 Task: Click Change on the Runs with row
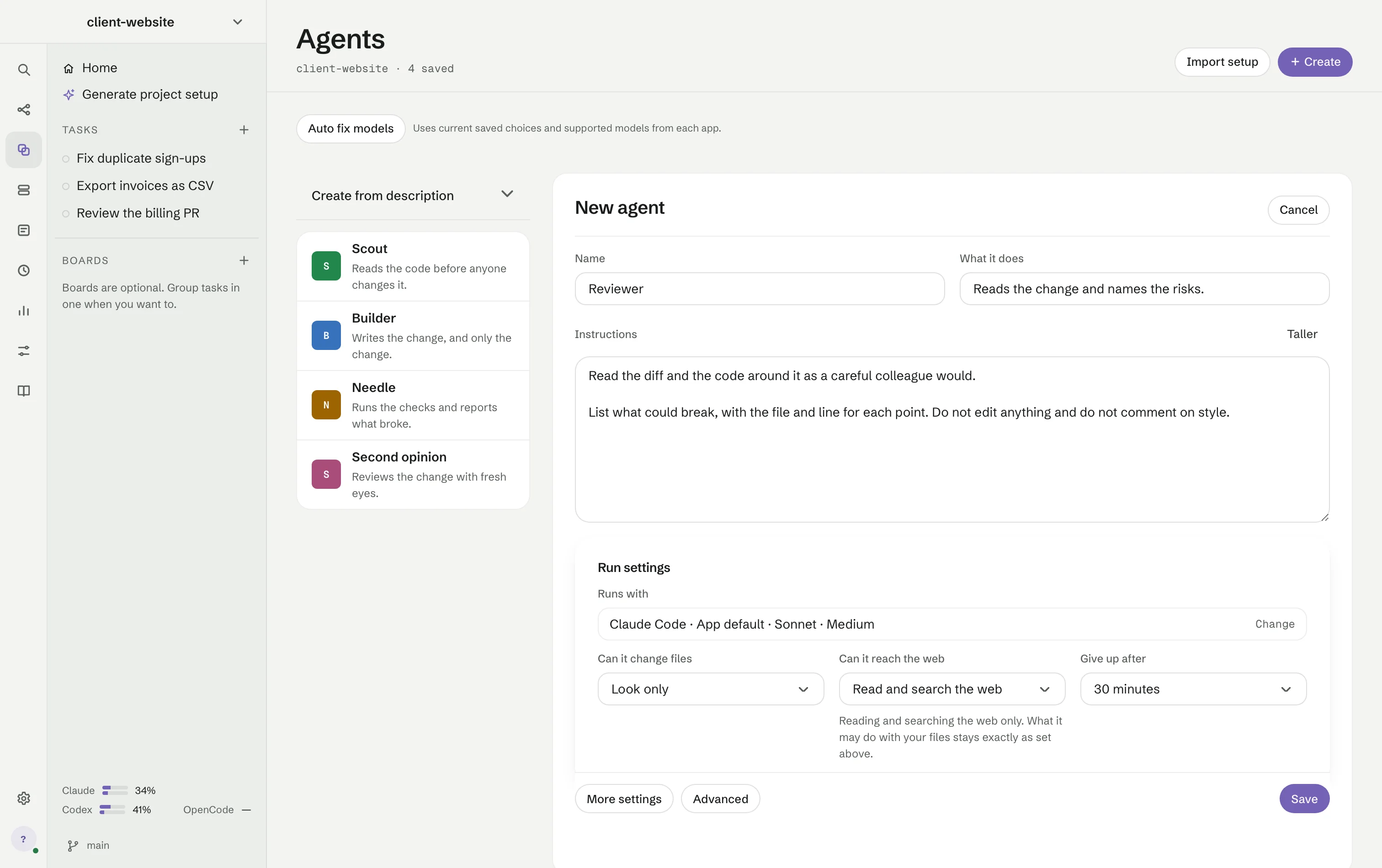point(1275,624)
